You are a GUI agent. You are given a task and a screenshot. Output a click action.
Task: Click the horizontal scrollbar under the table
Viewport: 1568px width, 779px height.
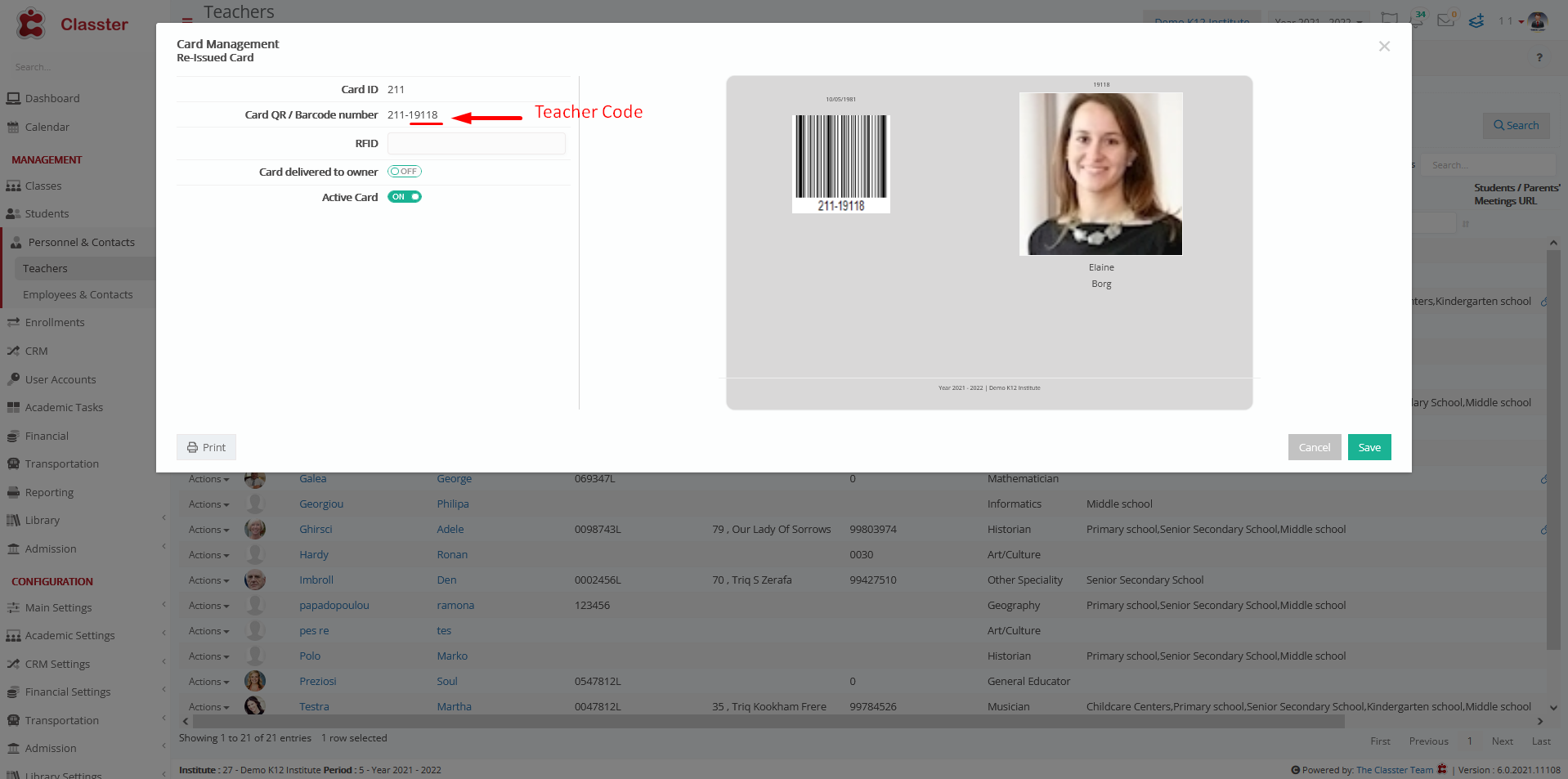click(768, 722)
